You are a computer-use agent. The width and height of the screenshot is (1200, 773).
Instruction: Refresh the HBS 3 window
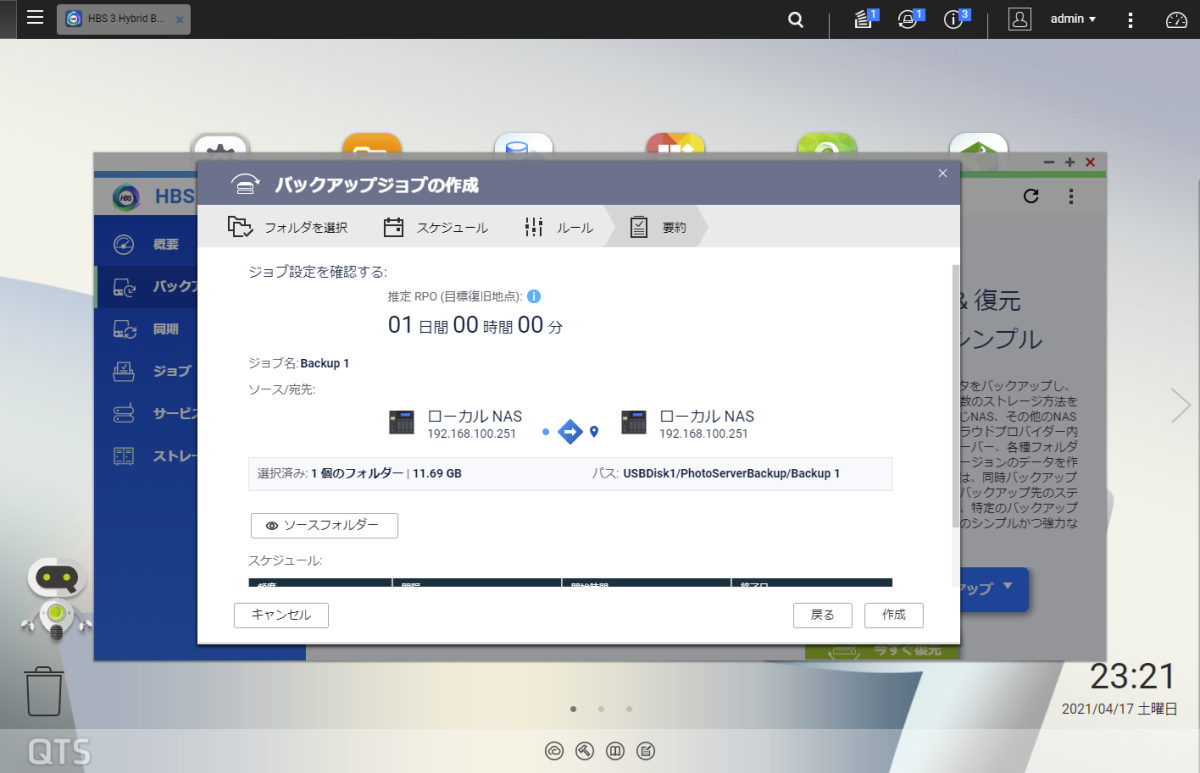(1032, 197)
